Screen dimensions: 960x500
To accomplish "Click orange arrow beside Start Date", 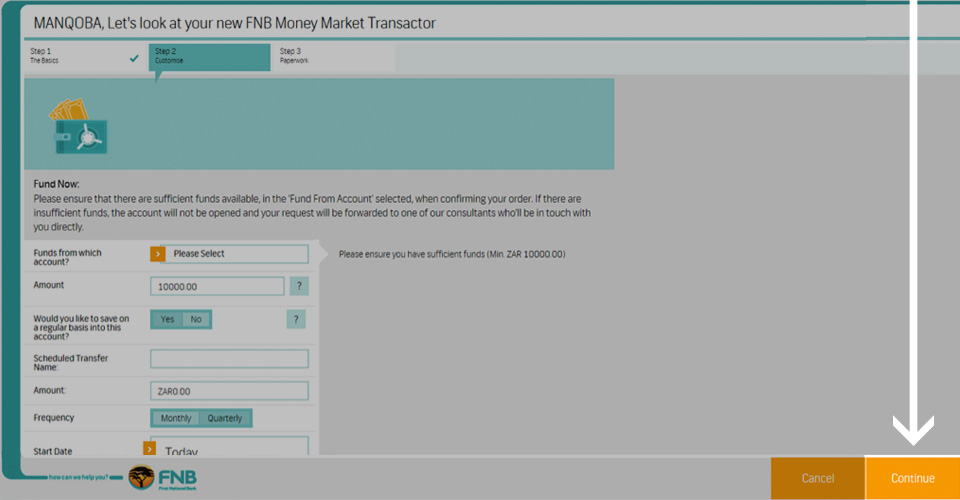I will pyautogui.click(x=149, y=449).
